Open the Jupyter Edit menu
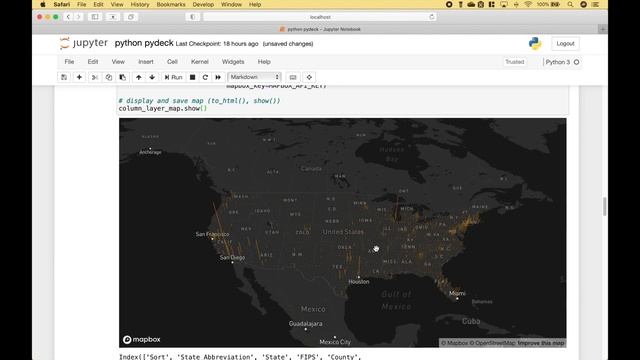640x360 pixels. 93,62
